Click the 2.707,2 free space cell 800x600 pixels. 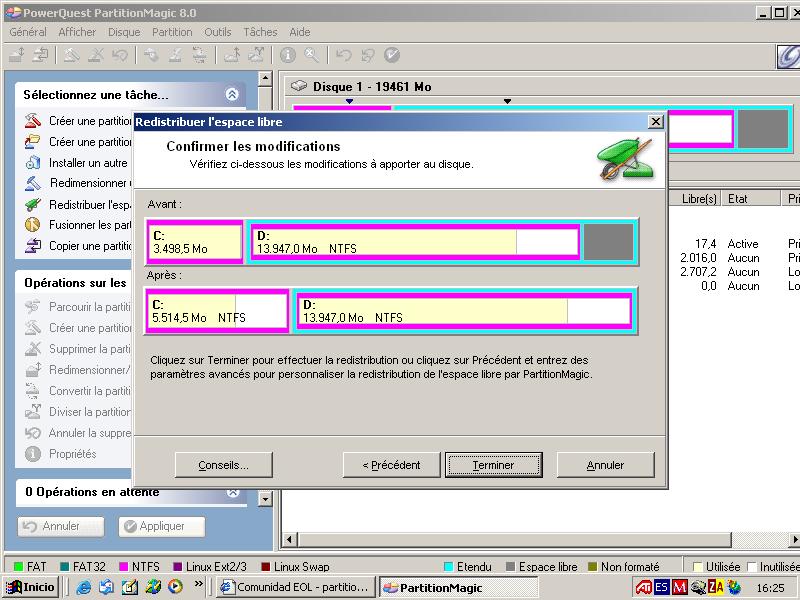coord(698,272)
